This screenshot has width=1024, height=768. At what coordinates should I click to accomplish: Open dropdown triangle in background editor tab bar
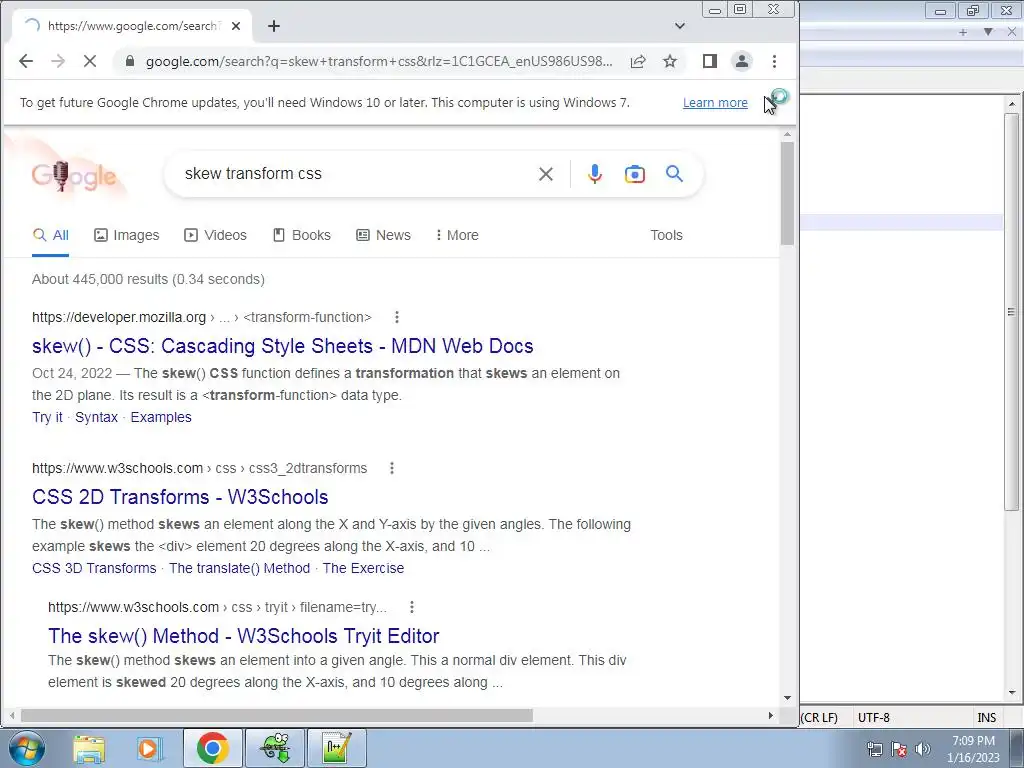click(x=988, y=31)
